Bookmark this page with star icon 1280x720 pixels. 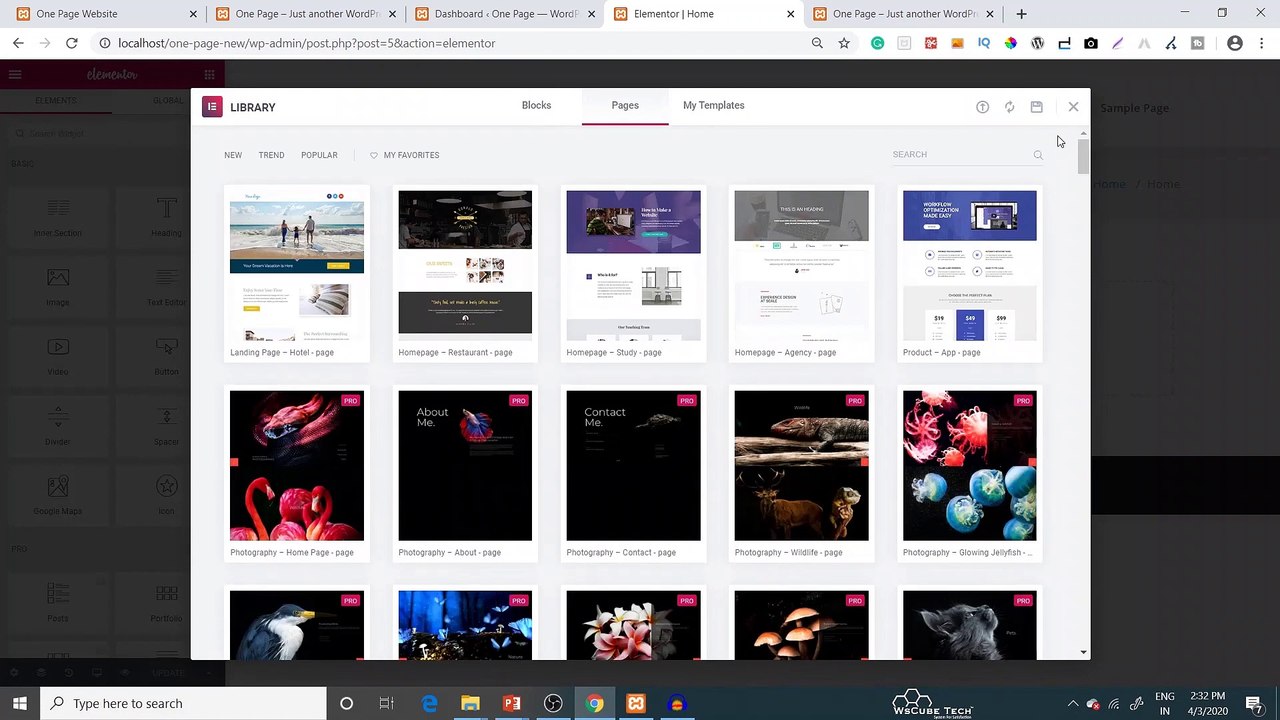[844, 43]
